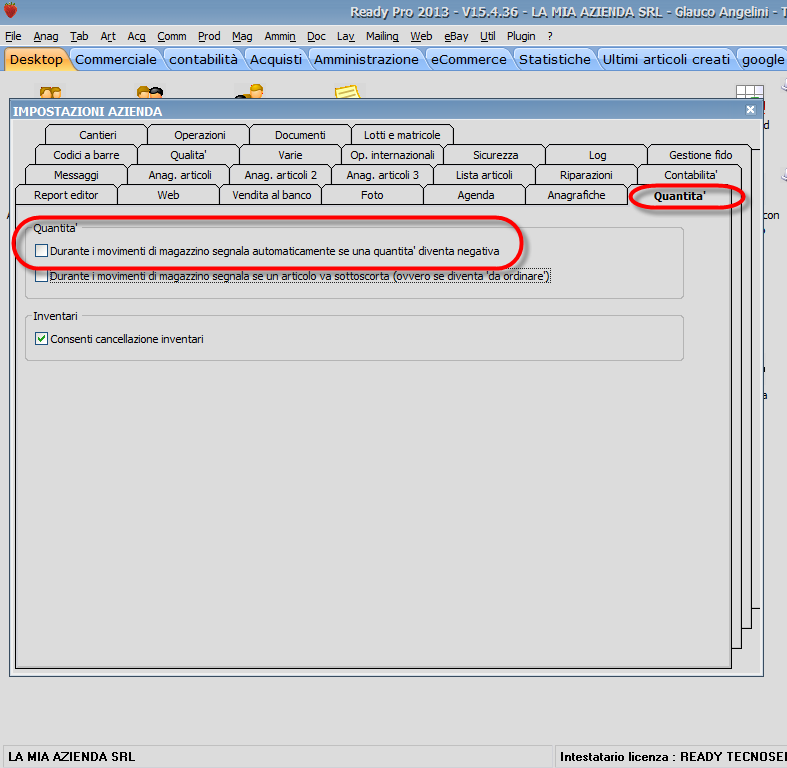The height and width of the screenshot is (768, 787).
Task: Switch to Ultimi articoli creati tab
Action: [666, 59]
